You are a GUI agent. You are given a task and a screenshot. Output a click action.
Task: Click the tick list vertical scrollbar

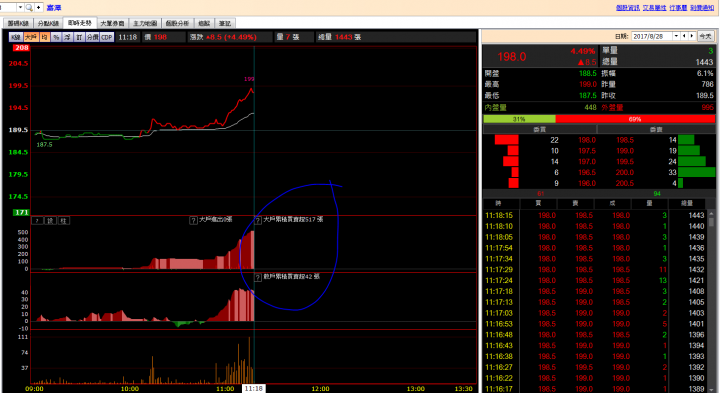[x=712, y=302]
